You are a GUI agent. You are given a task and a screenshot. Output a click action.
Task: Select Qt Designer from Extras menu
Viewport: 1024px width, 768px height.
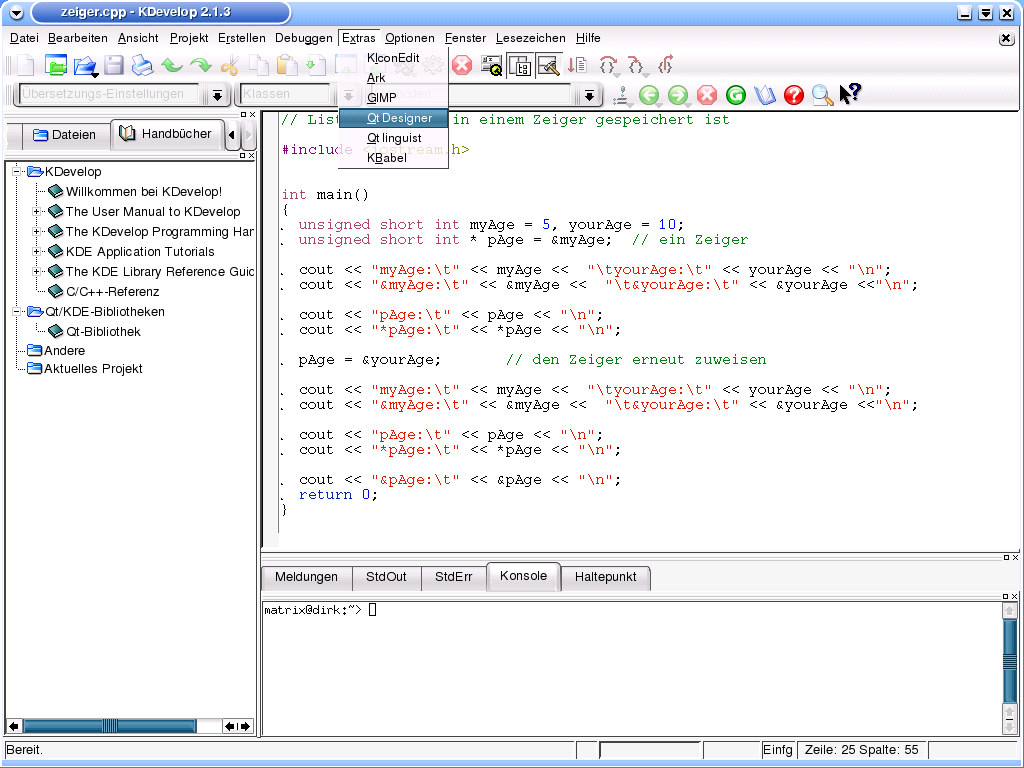(x=399, y=118)
